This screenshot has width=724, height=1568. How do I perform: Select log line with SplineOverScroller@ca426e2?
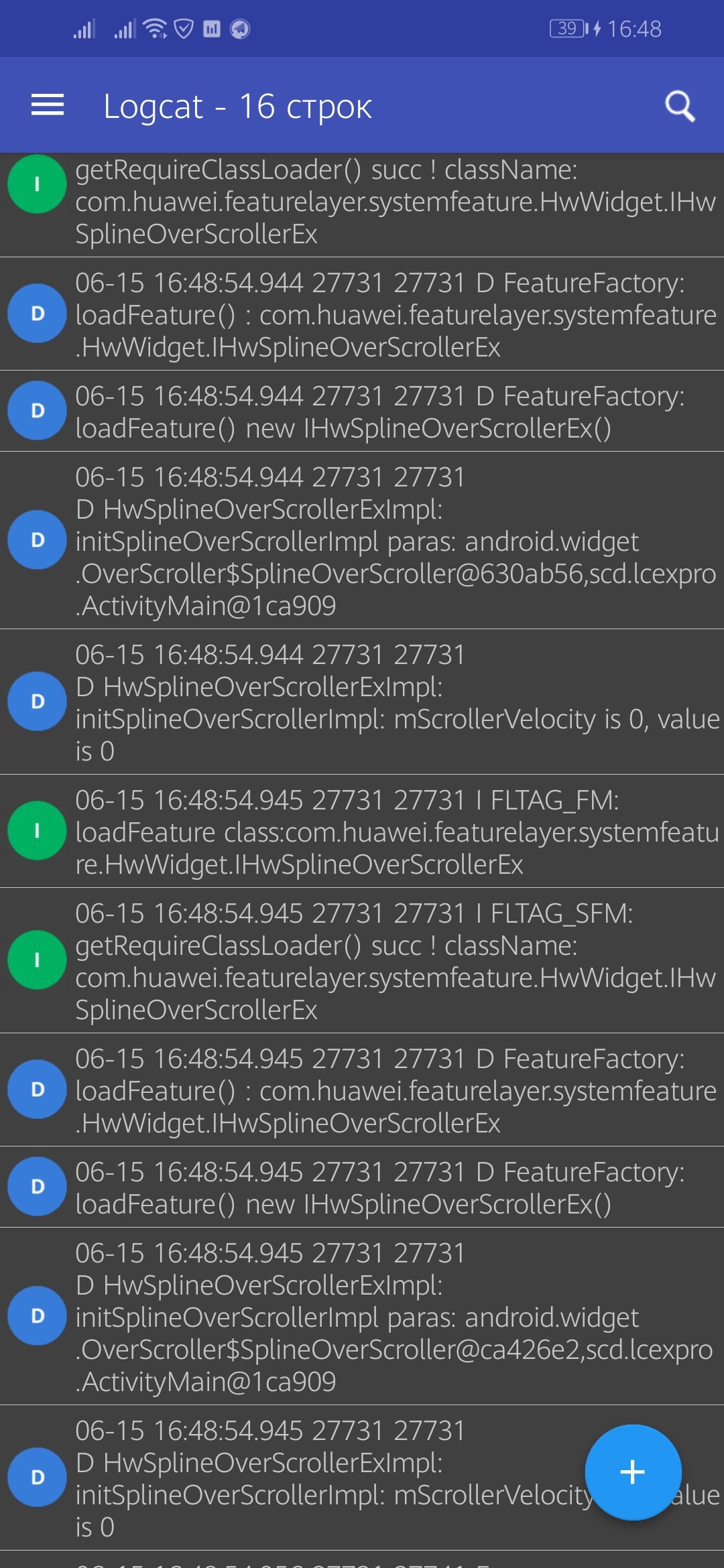coord(362,1316)
